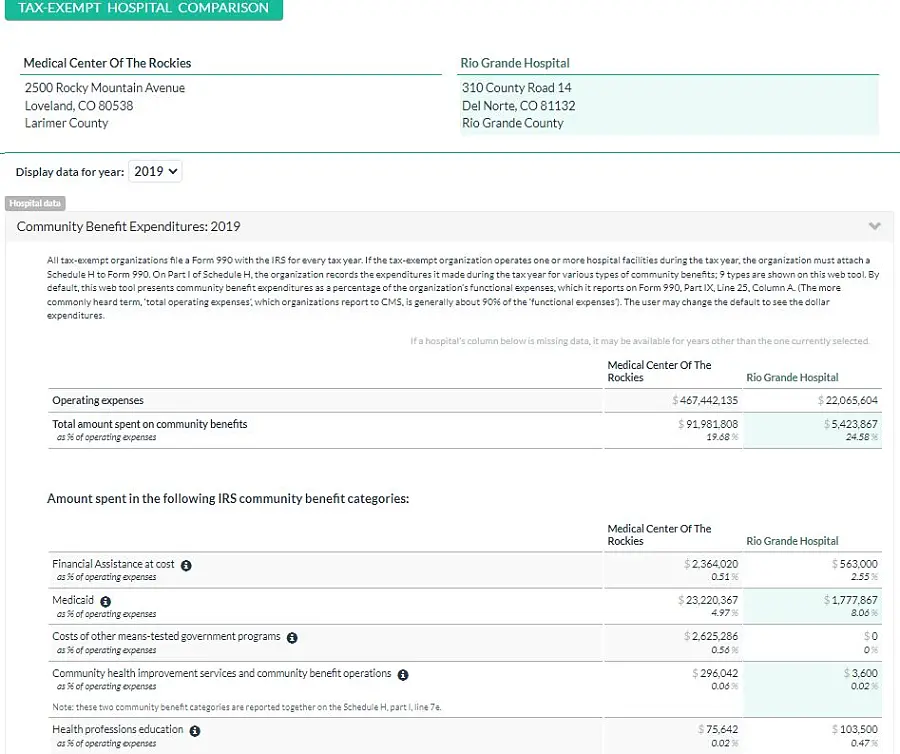Click the $467,442,135 operating expenses value

pos(707,401)
